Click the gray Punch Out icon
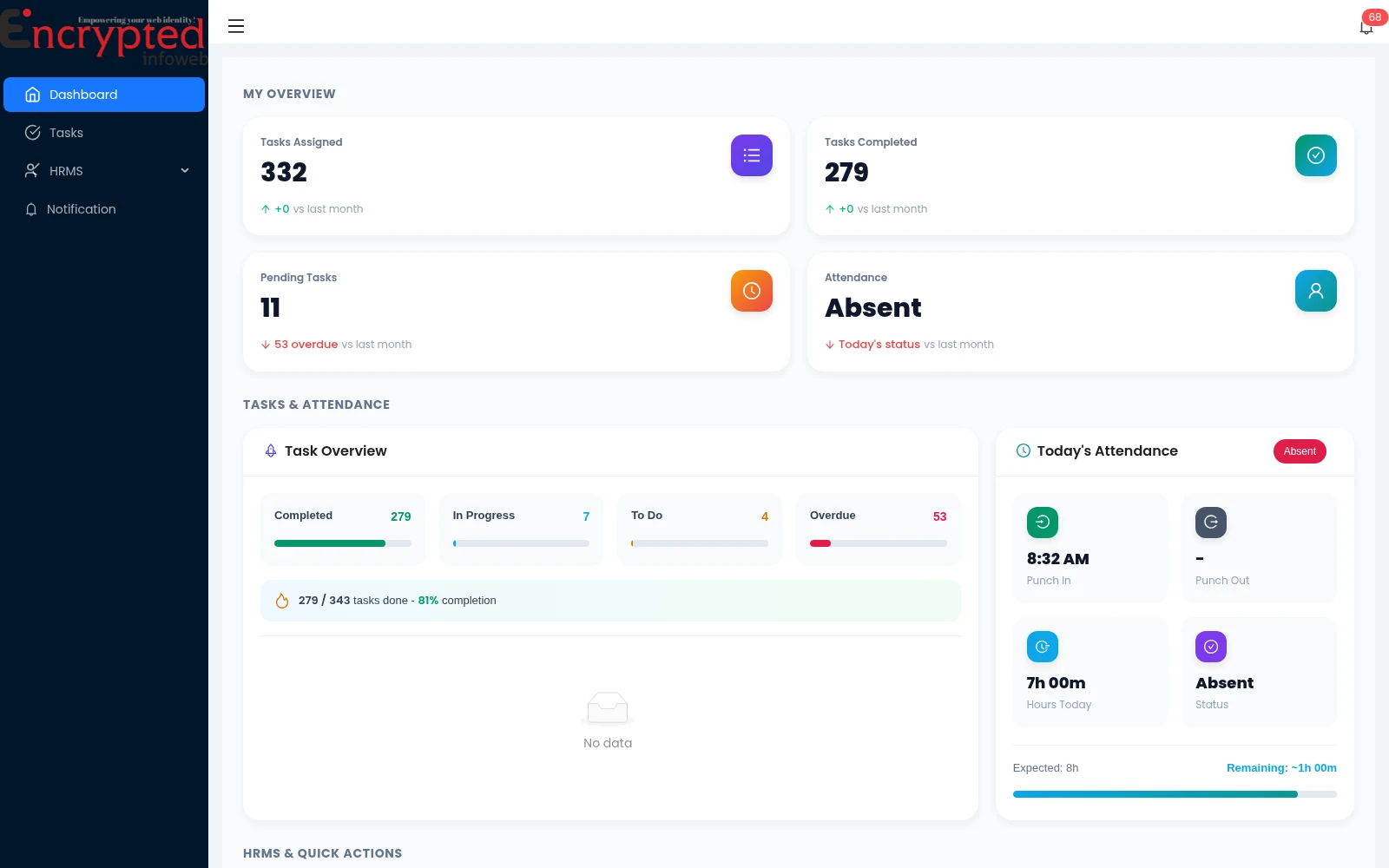 pyautogui.click(x=1211, y=523)
